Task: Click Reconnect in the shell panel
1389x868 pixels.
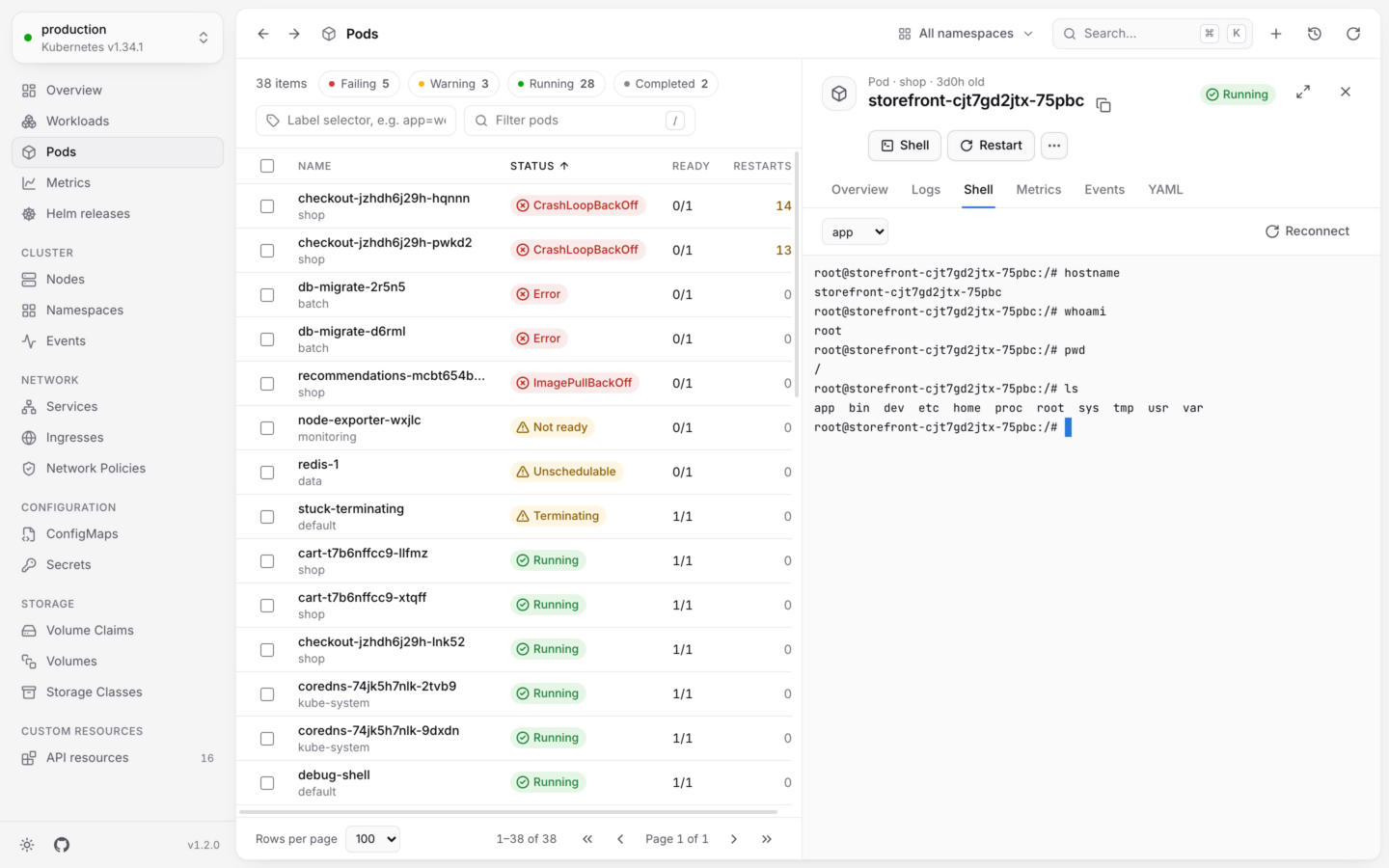Action: point(1307,231)
